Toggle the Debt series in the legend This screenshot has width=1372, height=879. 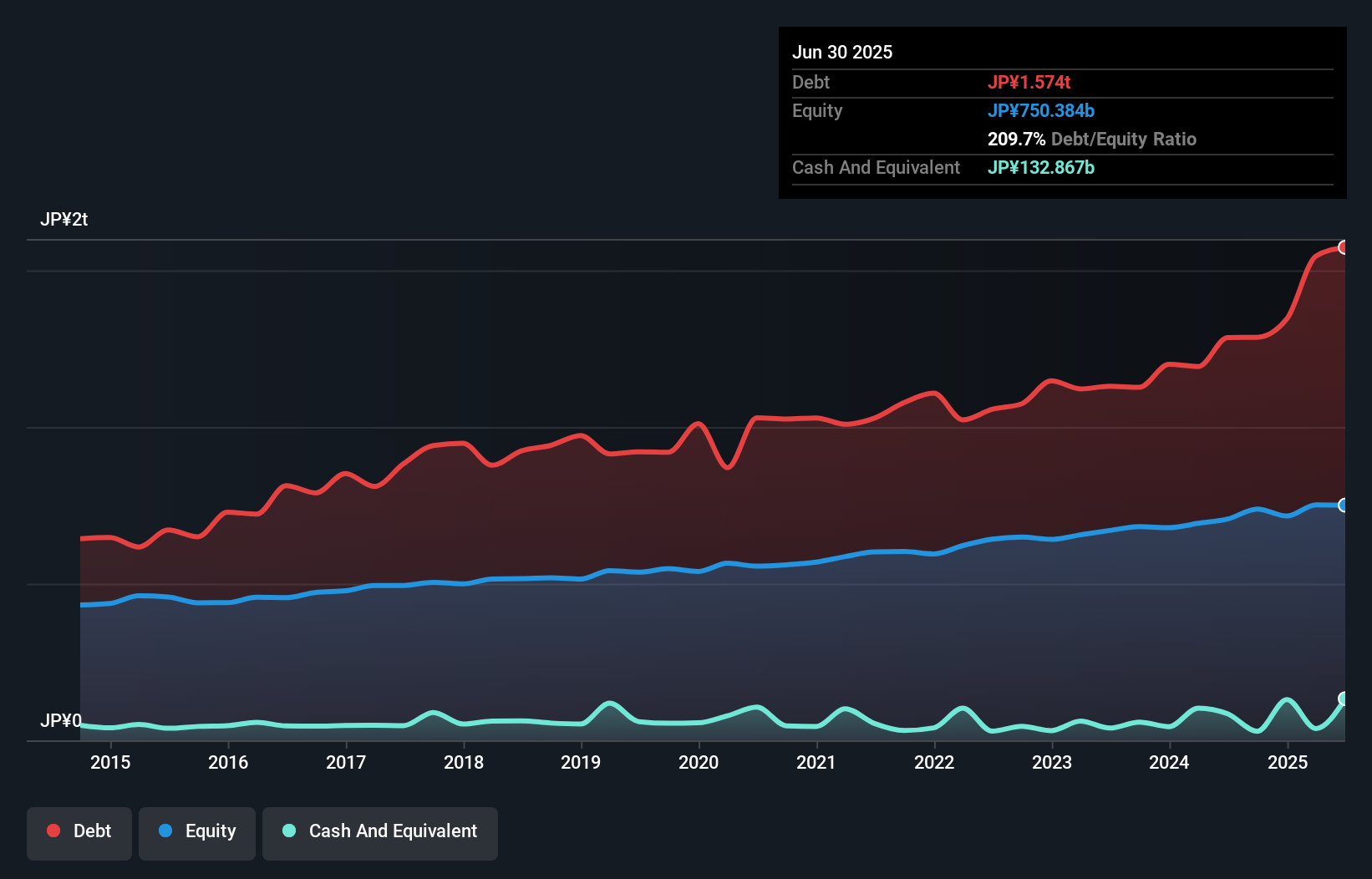[79, 831]
